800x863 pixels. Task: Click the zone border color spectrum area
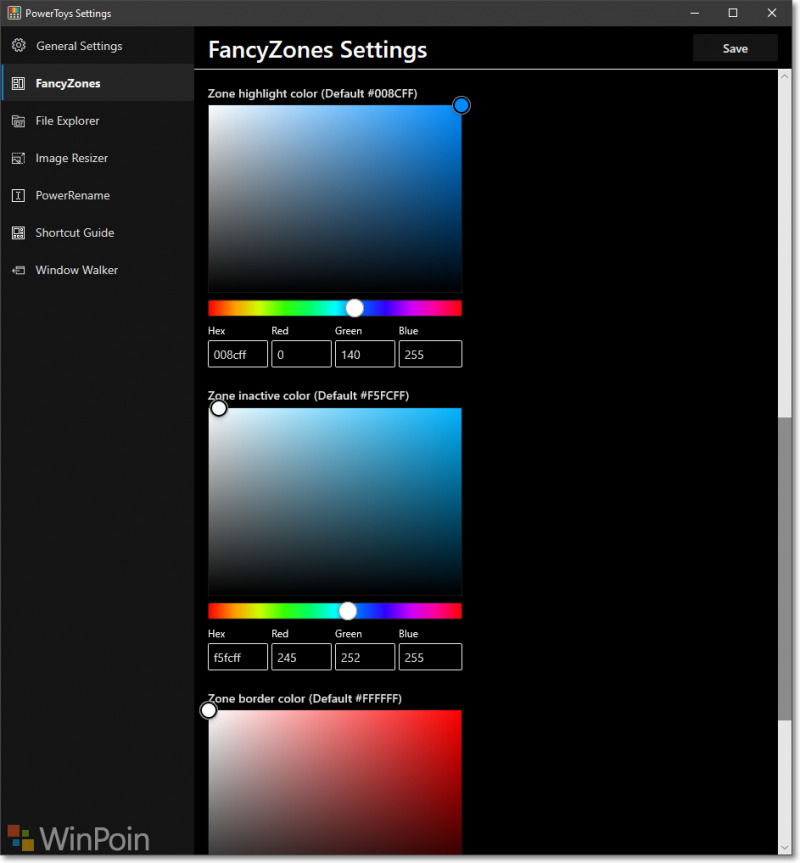pos(335,782)
